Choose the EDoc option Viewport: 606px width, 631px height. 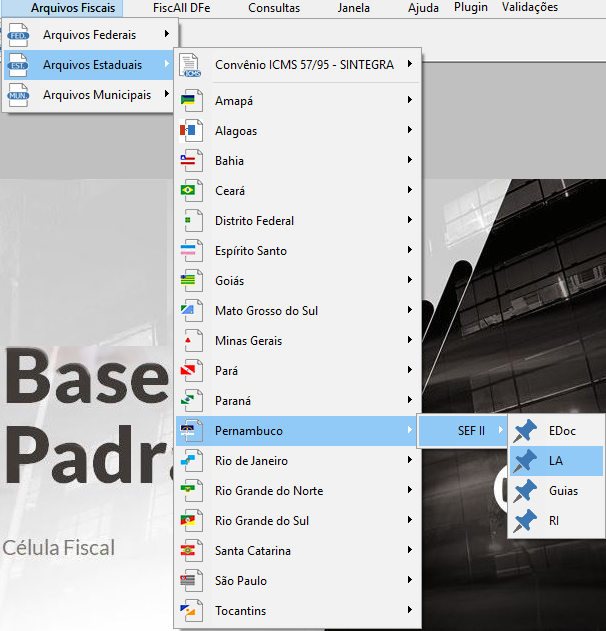557,431
